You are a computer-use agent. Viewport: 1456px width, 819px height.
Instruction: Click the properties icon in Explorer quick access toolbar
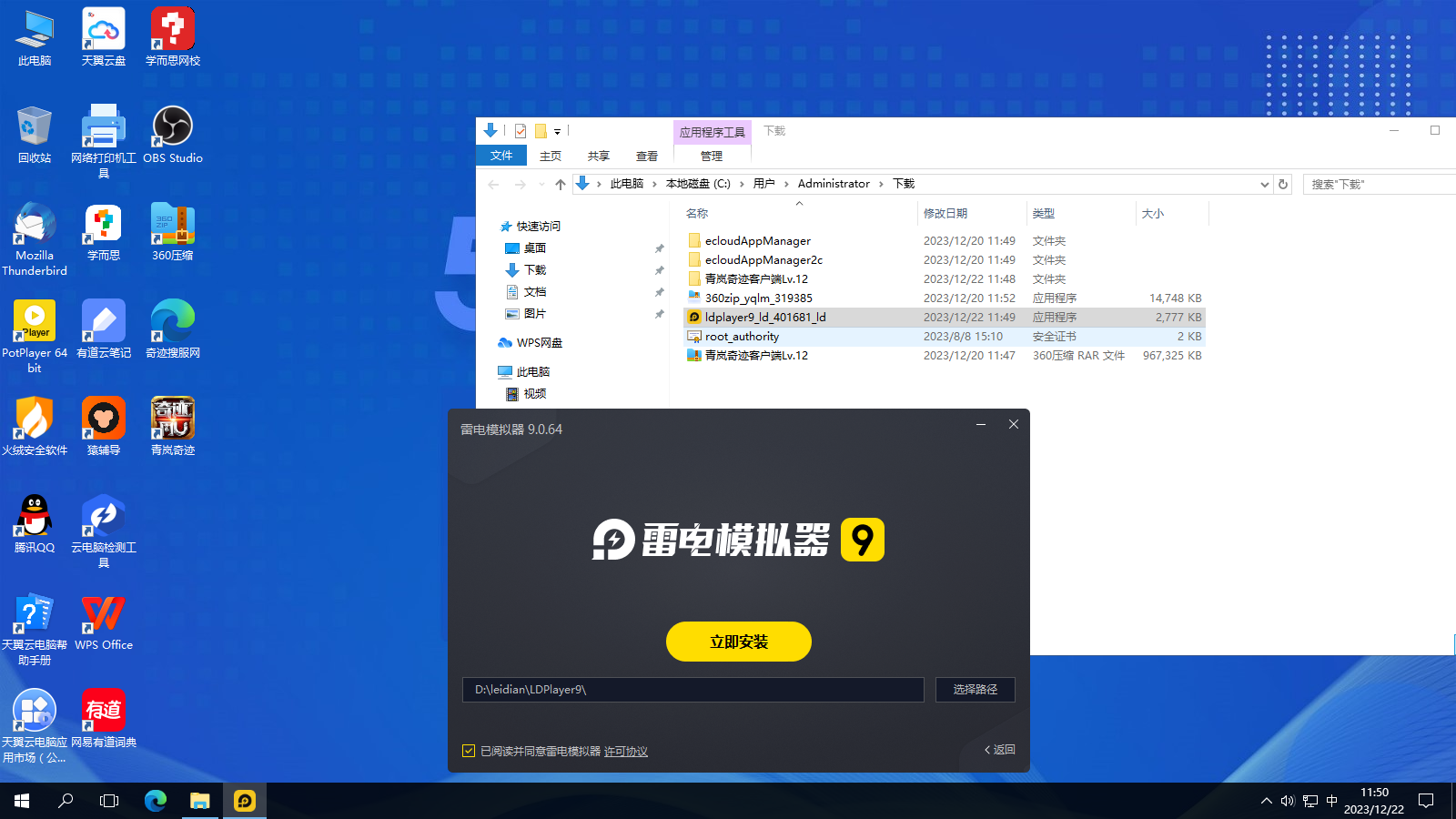click(520, 131)
